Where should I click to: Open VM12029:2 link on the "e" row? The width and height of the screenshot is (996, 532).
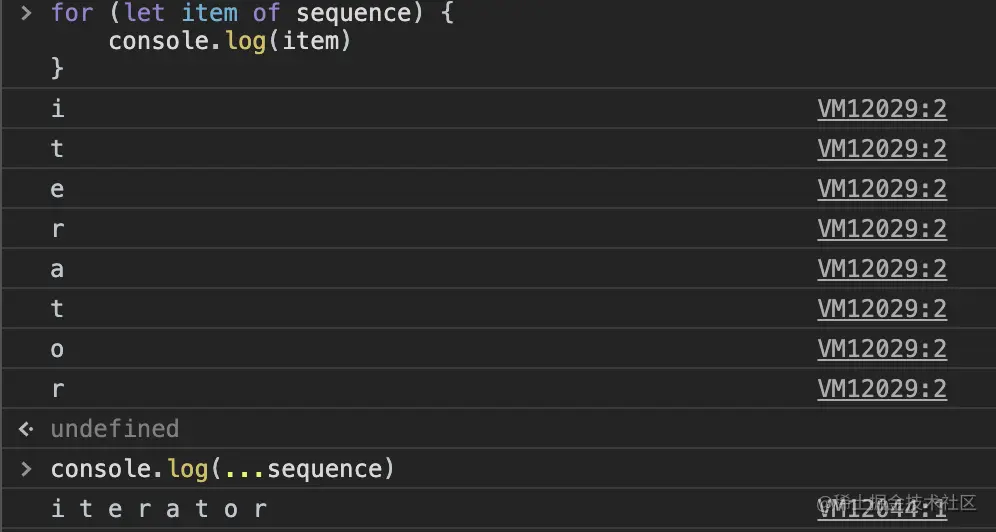coord(881,189)
